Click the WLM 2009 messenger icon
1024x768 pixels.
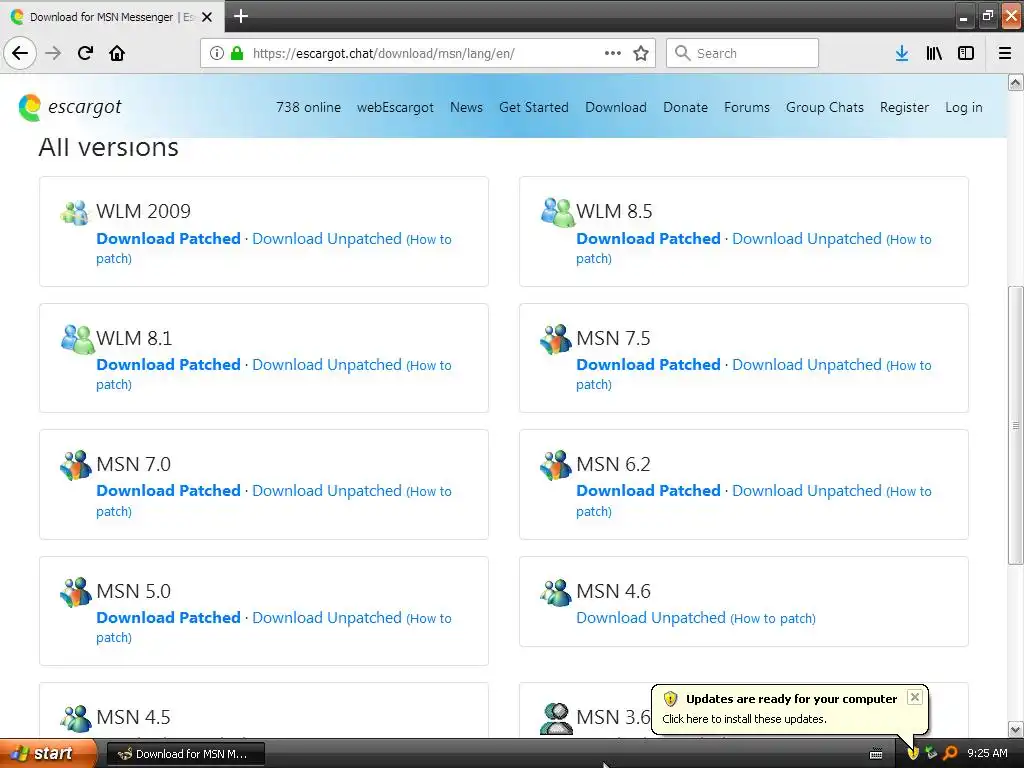[x=74, y=212]
